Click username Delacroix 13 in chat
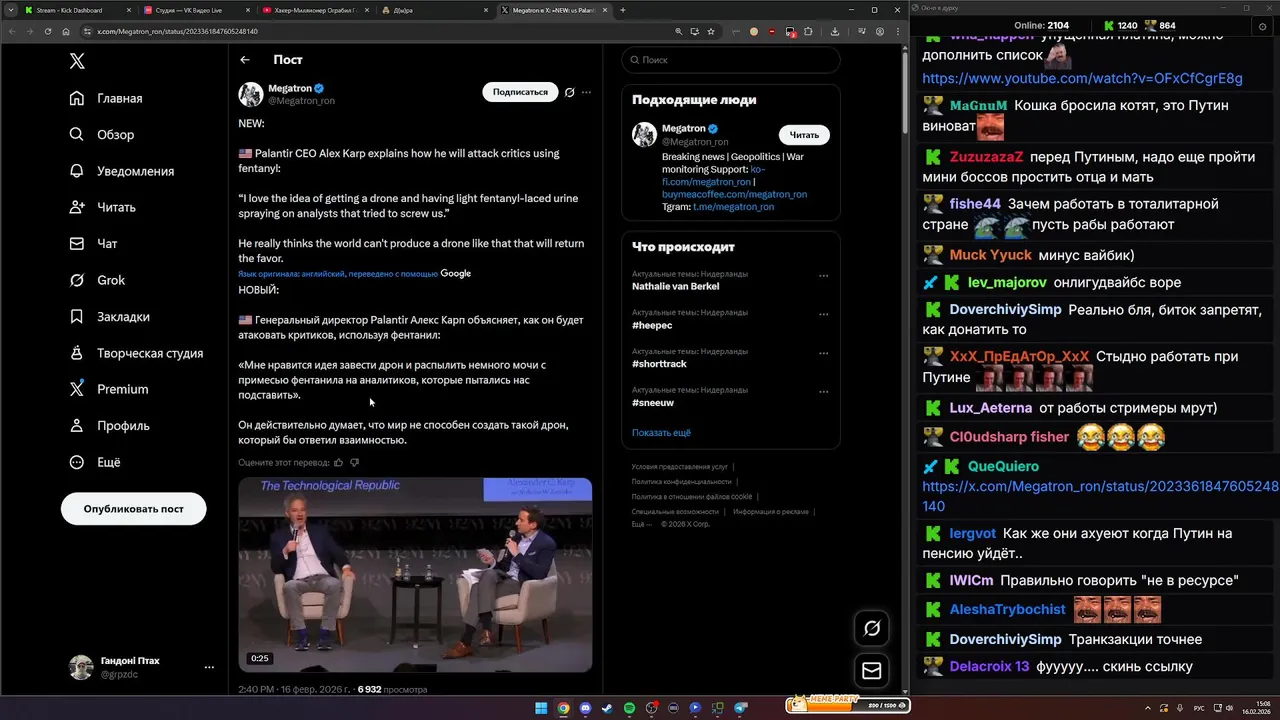The image size is (1280, 720). (989, 666)
